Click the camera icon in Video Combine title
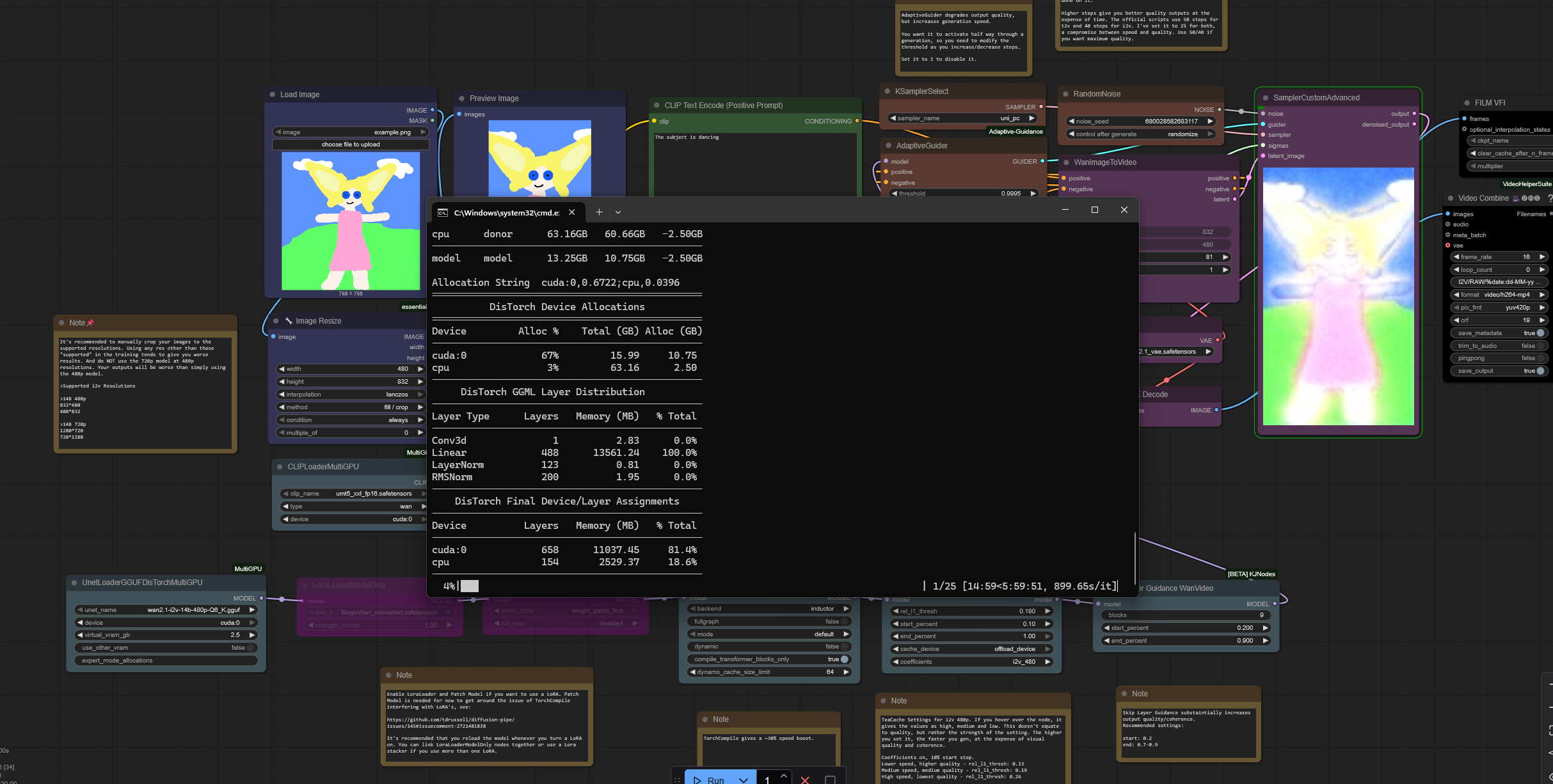 1515,198
